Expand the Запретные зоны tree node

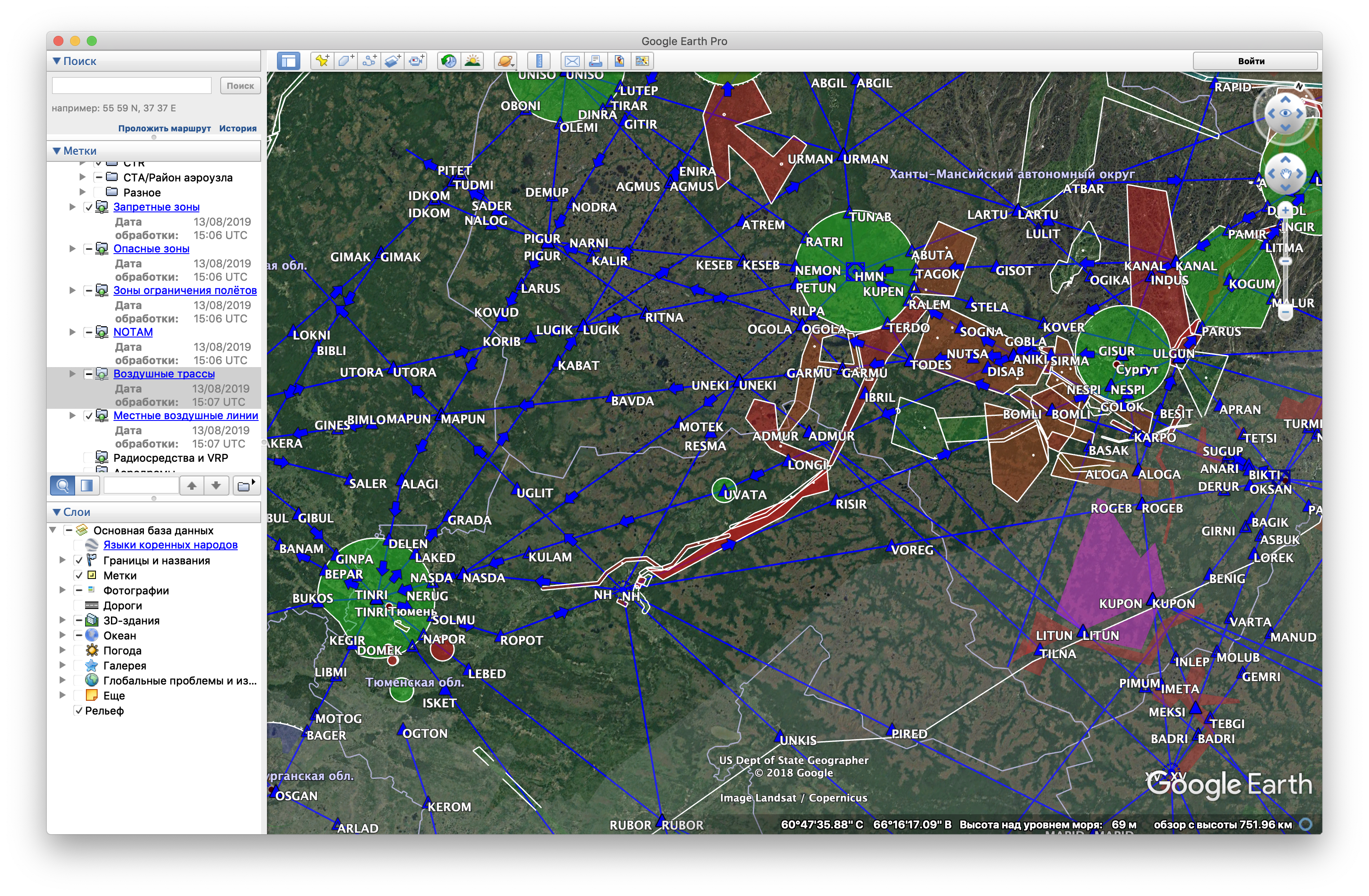73,207
